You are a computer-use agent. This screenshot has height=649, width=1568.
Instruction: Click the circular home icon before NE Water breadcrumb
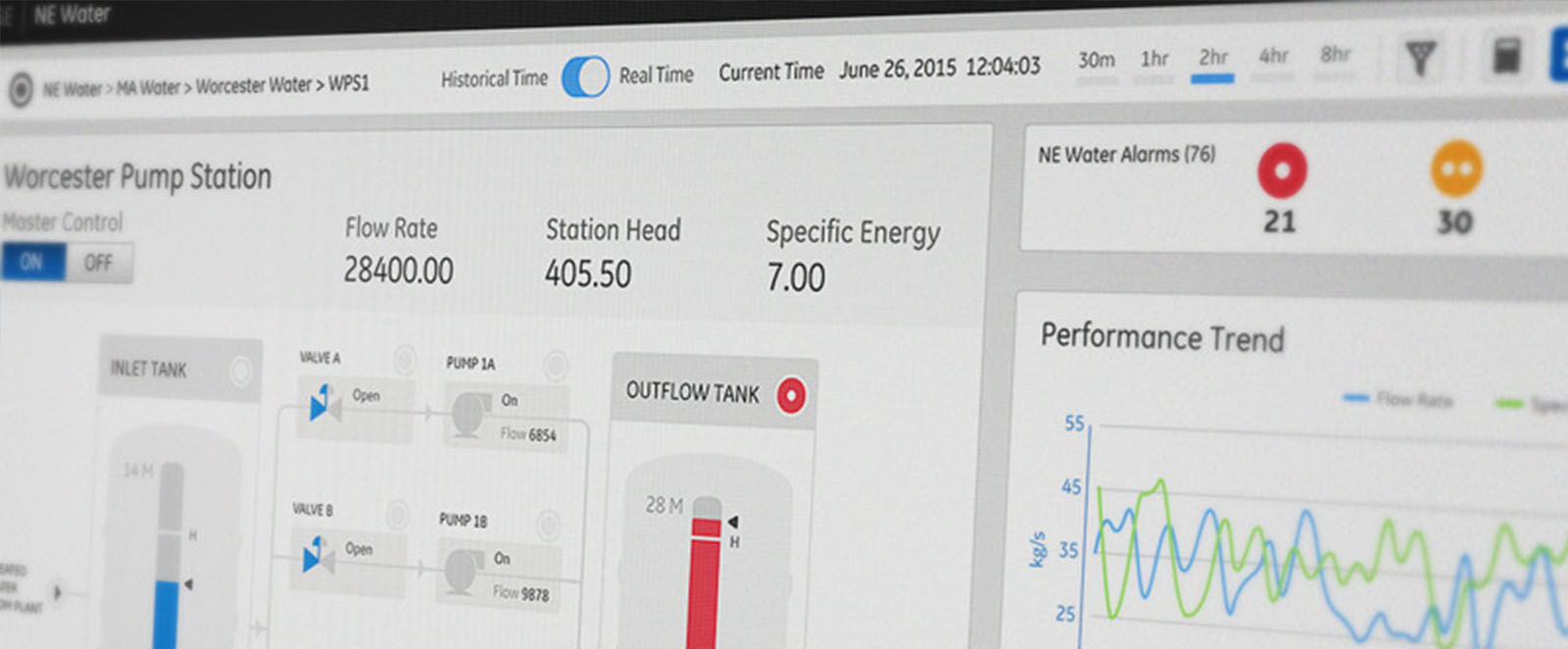point(21,89)
